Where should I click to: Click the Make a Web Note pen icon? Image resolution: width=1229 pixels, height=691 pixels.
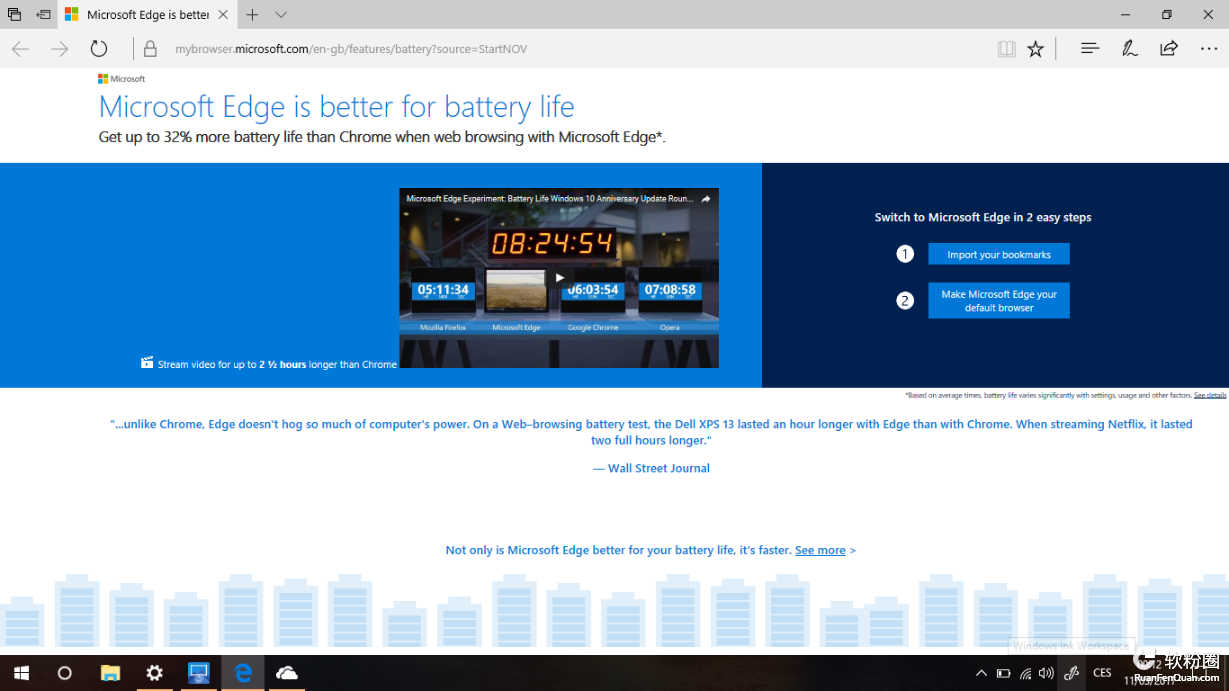[x=1129, y=48]
